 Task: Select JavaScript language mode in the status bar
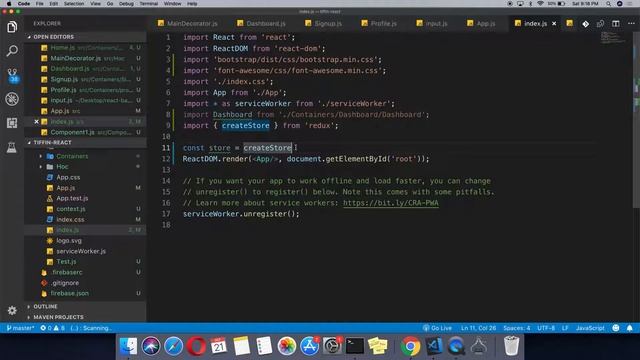[x=590, y=328]
